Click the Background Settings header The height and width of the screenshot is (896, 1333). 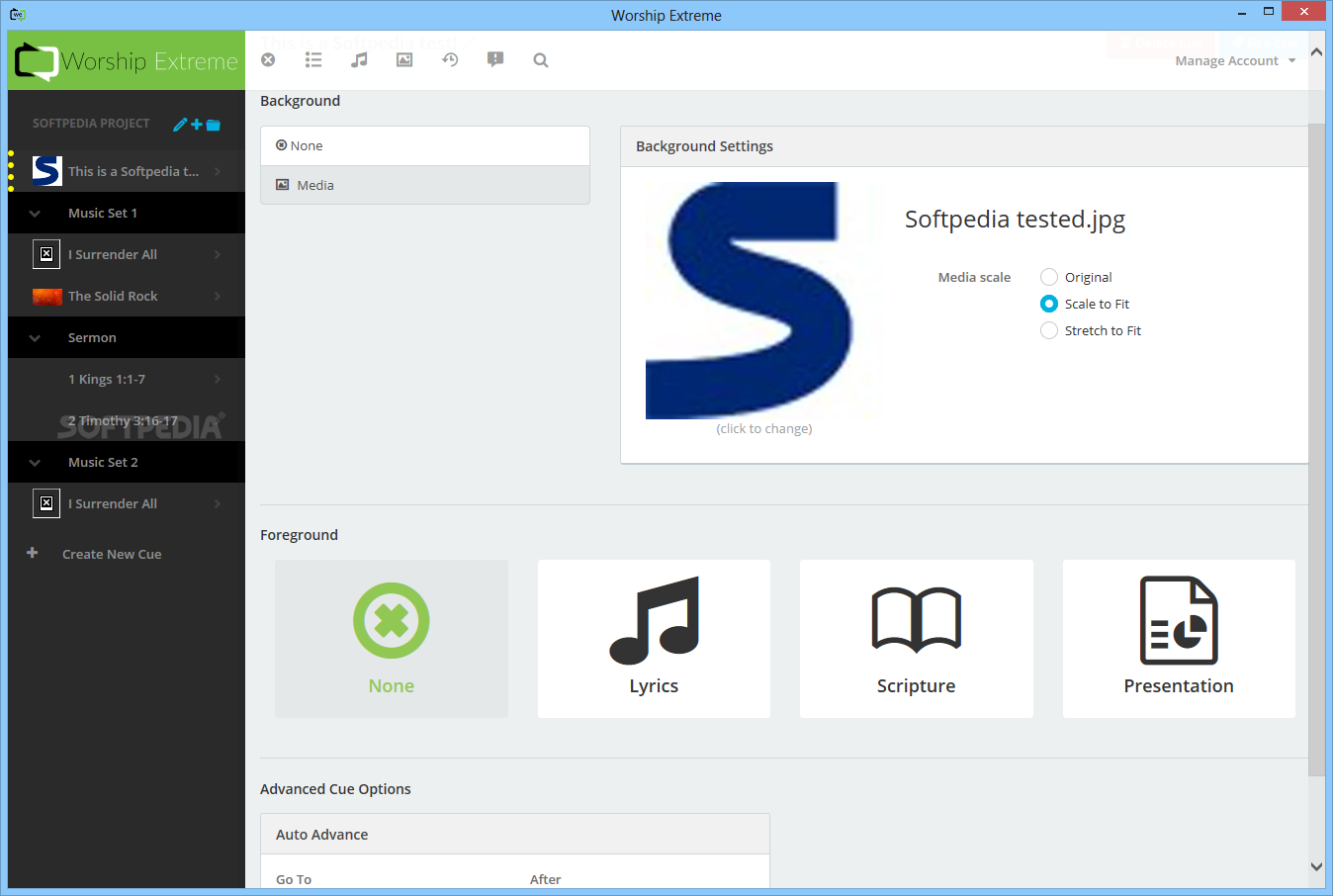(x=964, y=146)
